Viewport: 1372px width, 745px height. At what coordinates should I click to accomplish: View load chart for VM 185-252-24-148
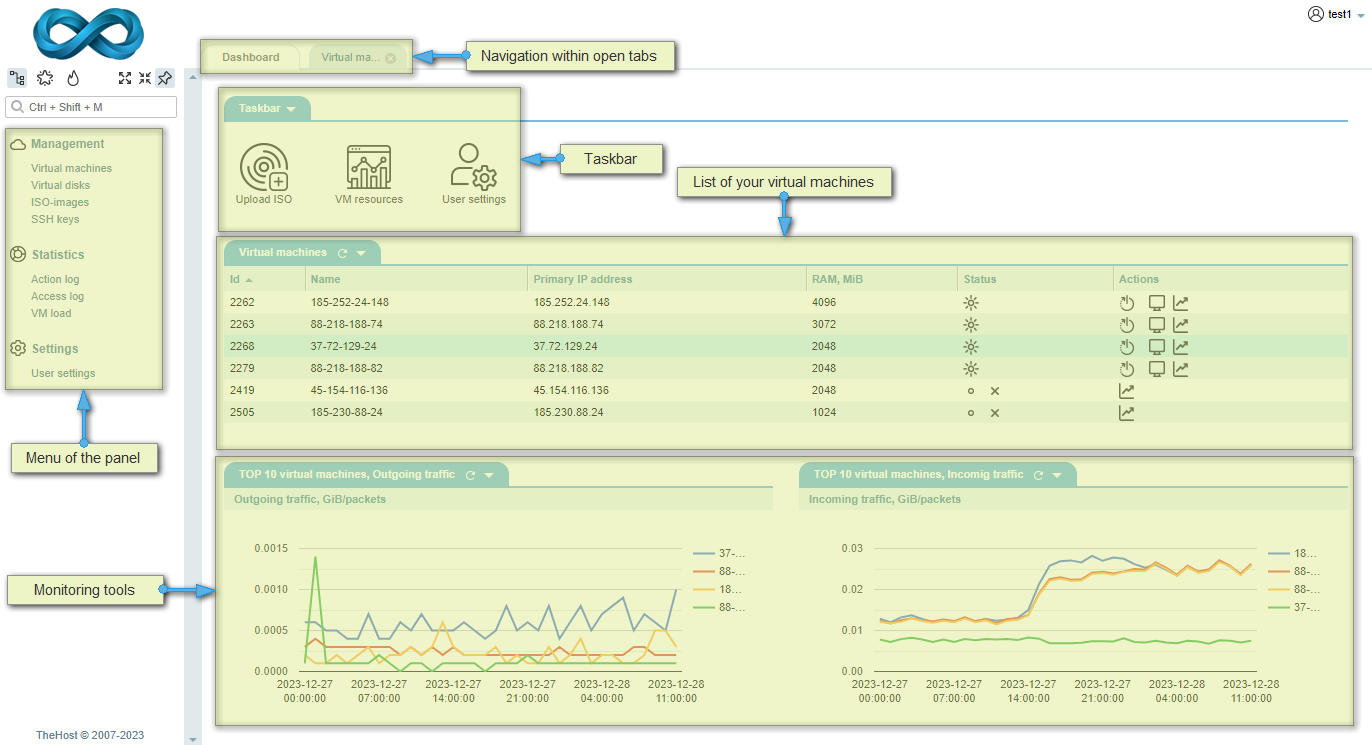(1181, 302)
